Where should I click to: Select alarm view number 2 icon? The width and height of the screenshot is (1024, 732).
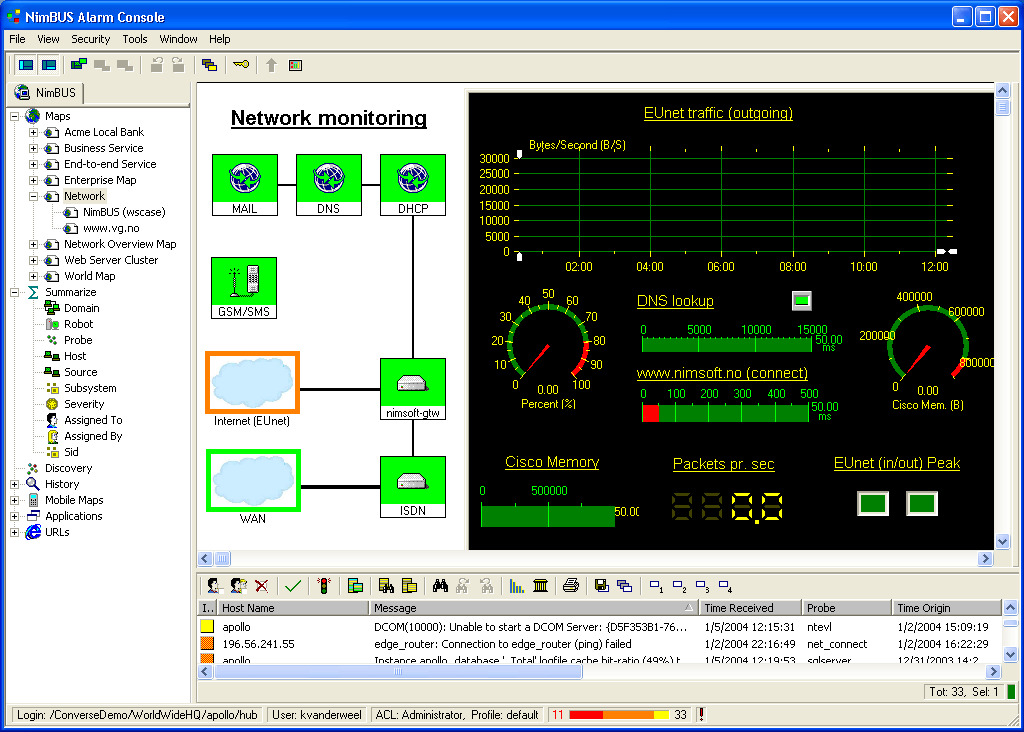[679, 586]
